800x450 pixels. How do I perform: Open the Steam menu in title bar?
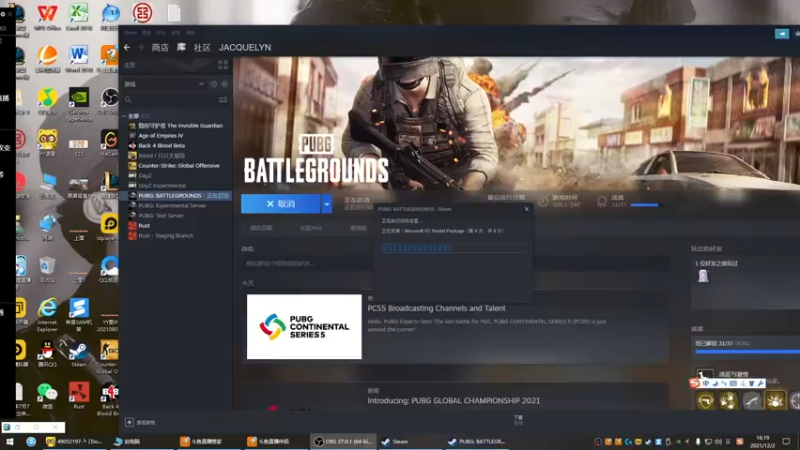(x=130, y=33)
